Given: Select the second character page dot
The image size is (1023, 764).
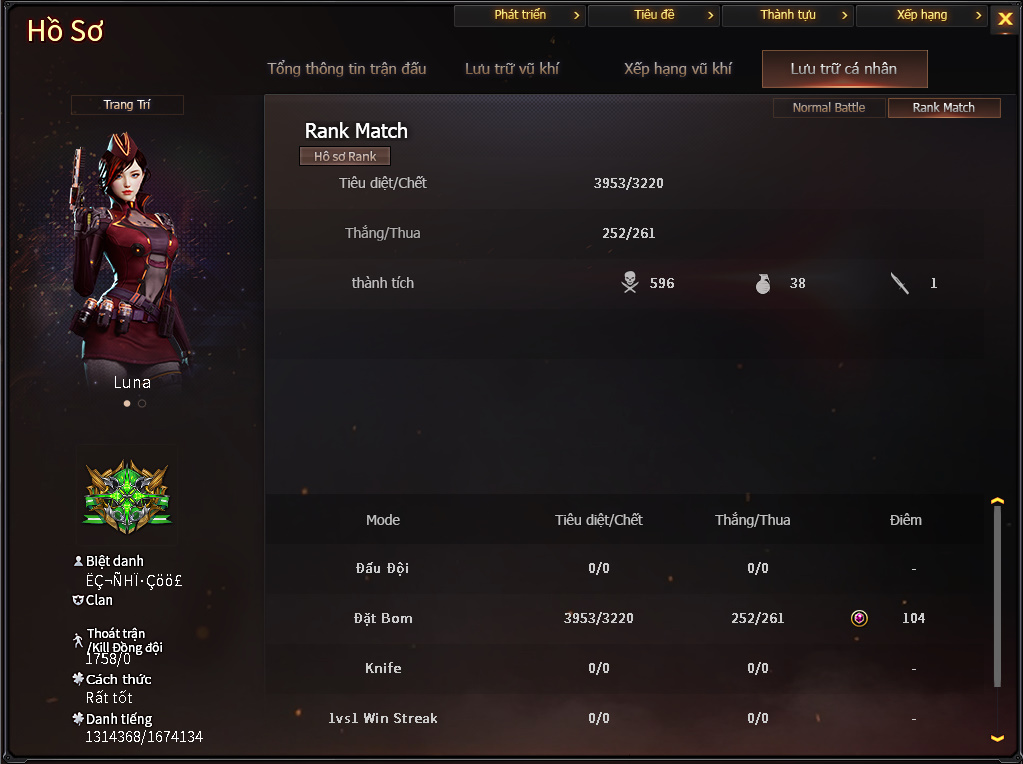Looking at the screenshot, I should (x=142, y=403).
